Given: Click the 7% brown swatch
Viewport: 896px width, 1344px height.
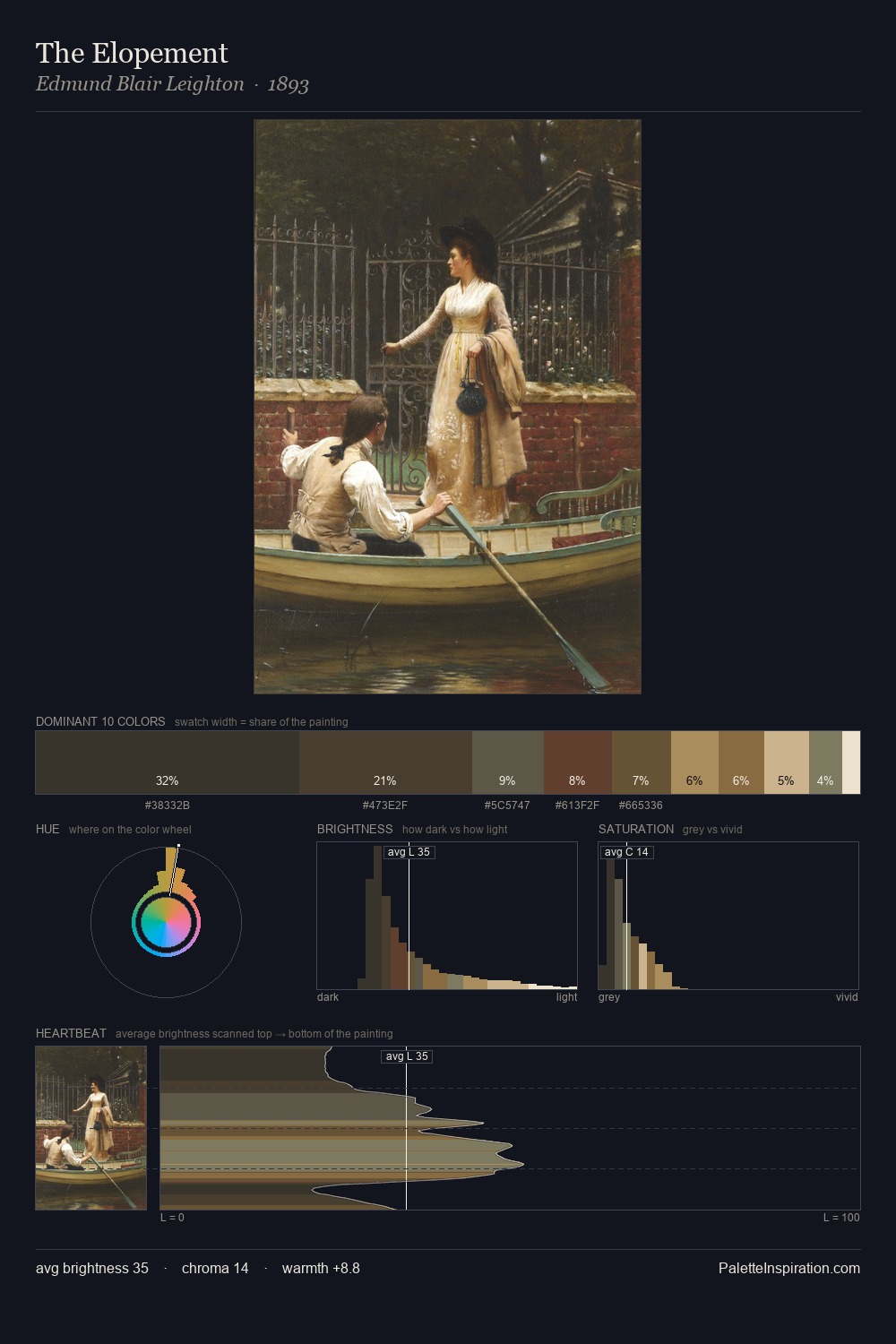Looking at the screenshot, I should click(641, 762).
